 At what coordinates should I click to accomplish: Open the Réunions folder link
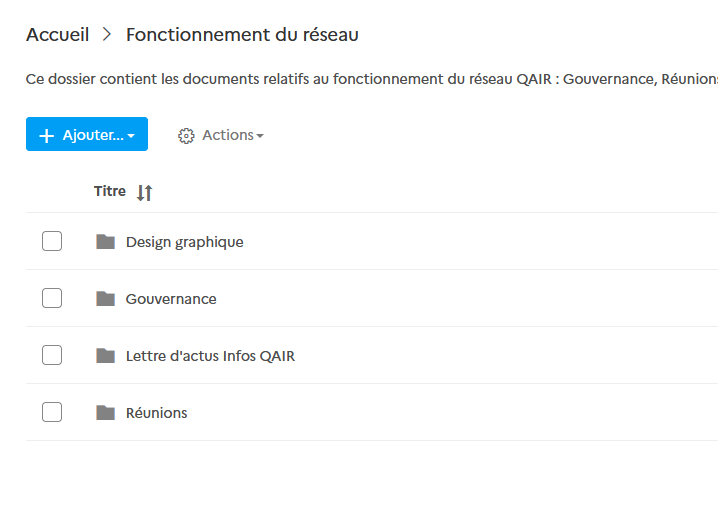pyautogui.click(x=156, y=413)
